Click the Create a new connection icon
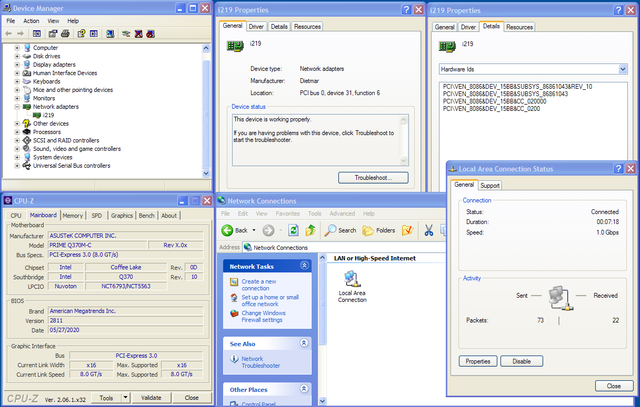Image resolution: width=640 pixels, height=407 pixels. (234, 282)
